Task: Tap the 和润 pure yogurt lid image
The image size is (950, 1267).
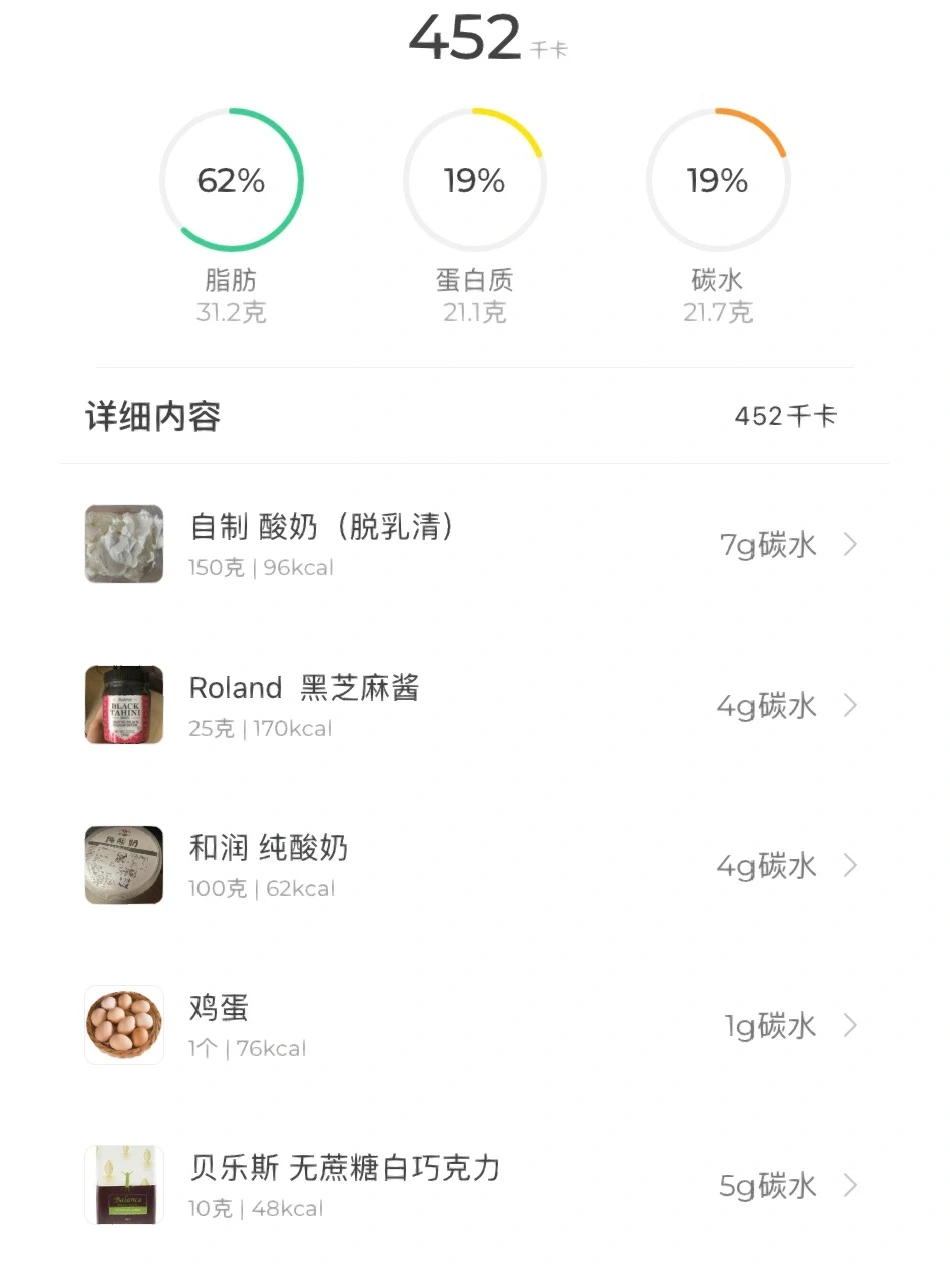Action: [x=124, y=865]
